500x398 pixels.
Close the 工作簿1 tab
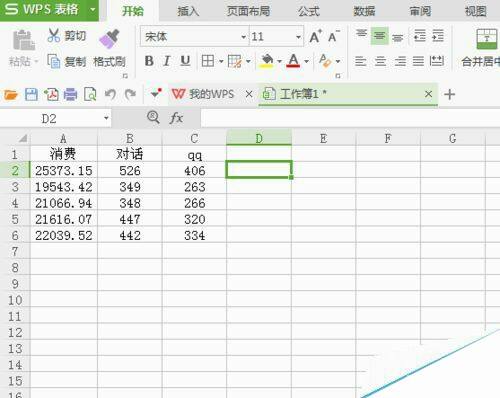[x=428, y=94]
